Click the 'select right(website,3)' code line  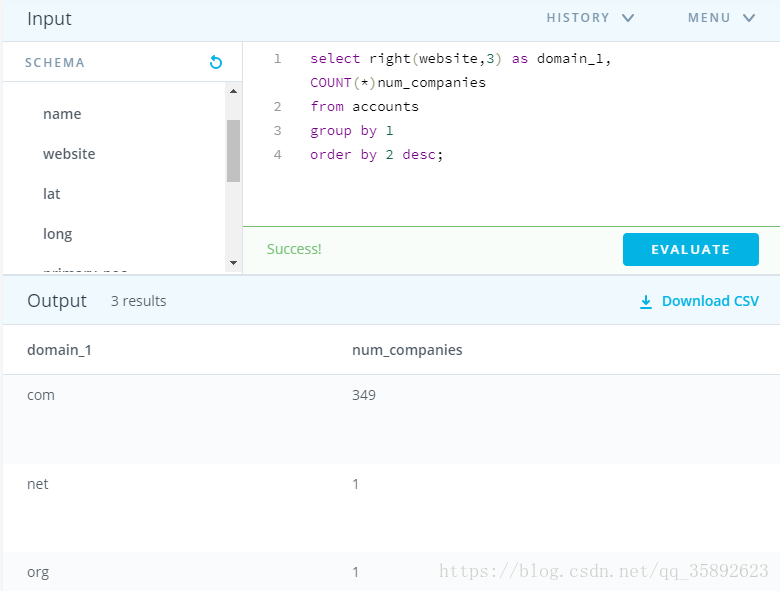[x=461, y=59]
